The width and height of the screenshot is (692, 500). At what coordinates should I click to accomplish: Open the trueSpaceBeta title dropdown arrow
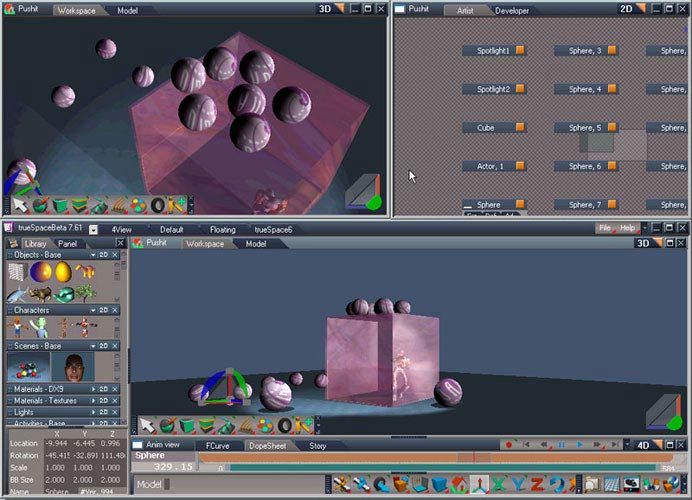click(x=93, y=229)
